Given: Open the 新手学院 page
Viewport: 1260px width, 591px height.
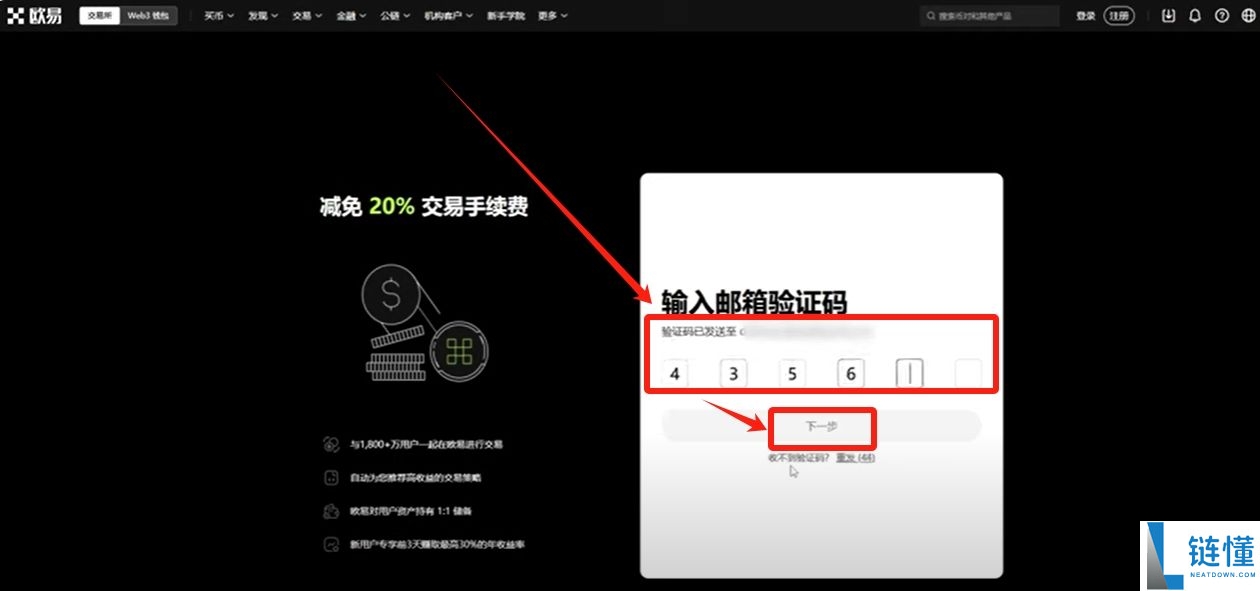Looking at the screenshot, I should 506,16.
